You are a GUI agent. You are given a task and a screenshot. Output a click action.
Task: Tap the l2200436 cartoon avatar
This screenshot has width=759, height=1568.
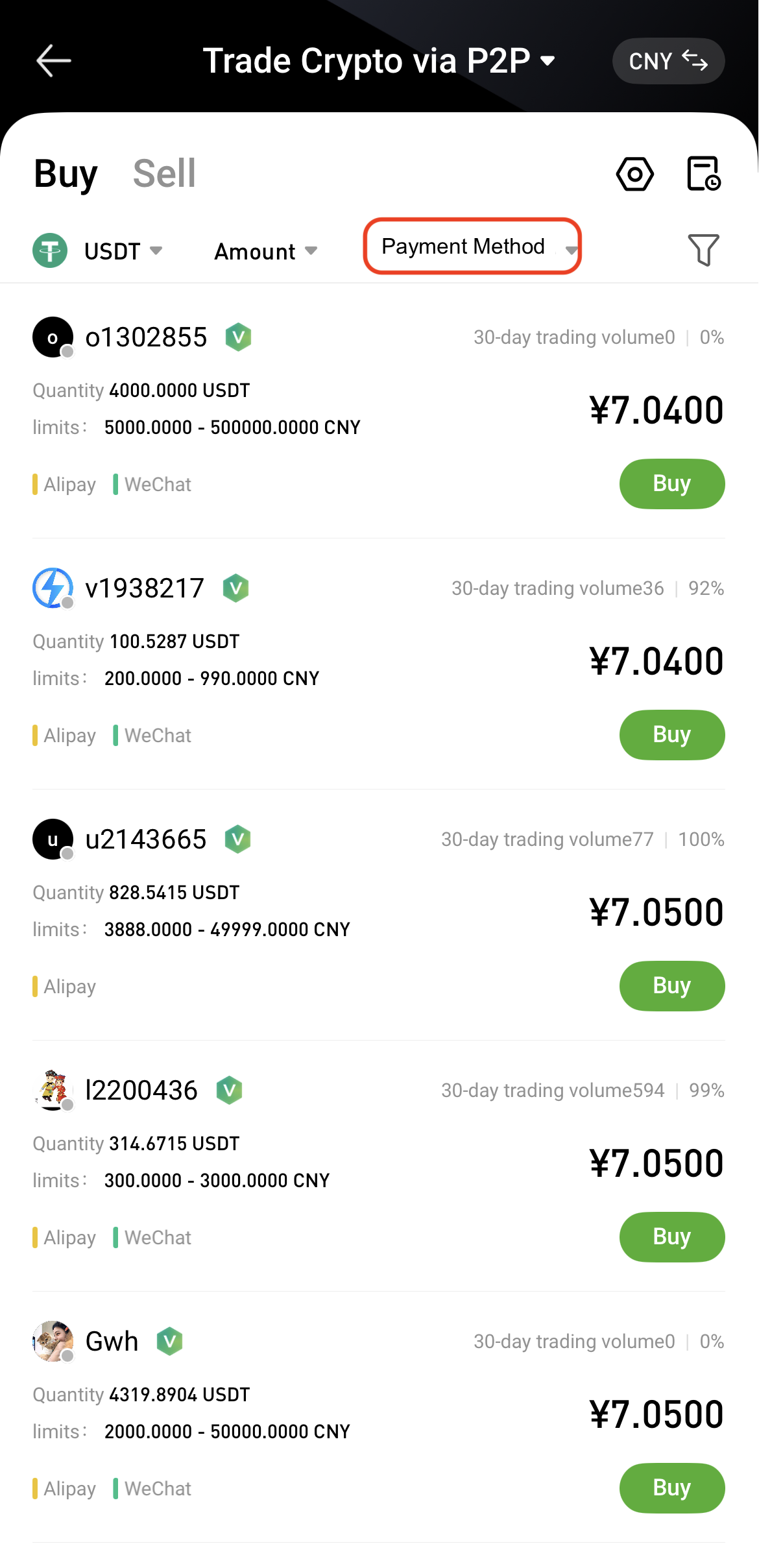coord(53,1090)
